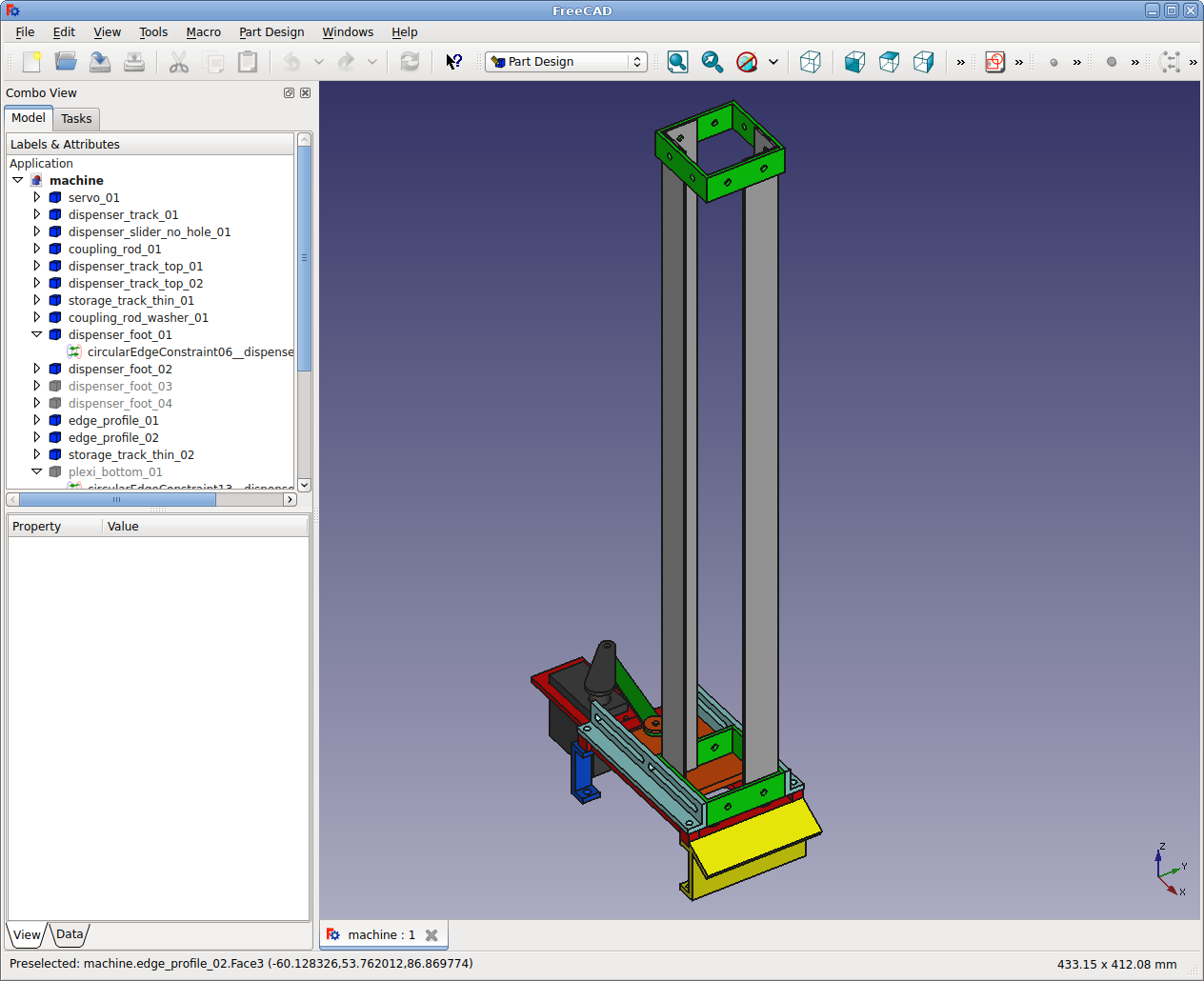Select circularEdgeConstraint06 tree item
The width and height of the screenshot is (1204, 981).
click(191, 351)
